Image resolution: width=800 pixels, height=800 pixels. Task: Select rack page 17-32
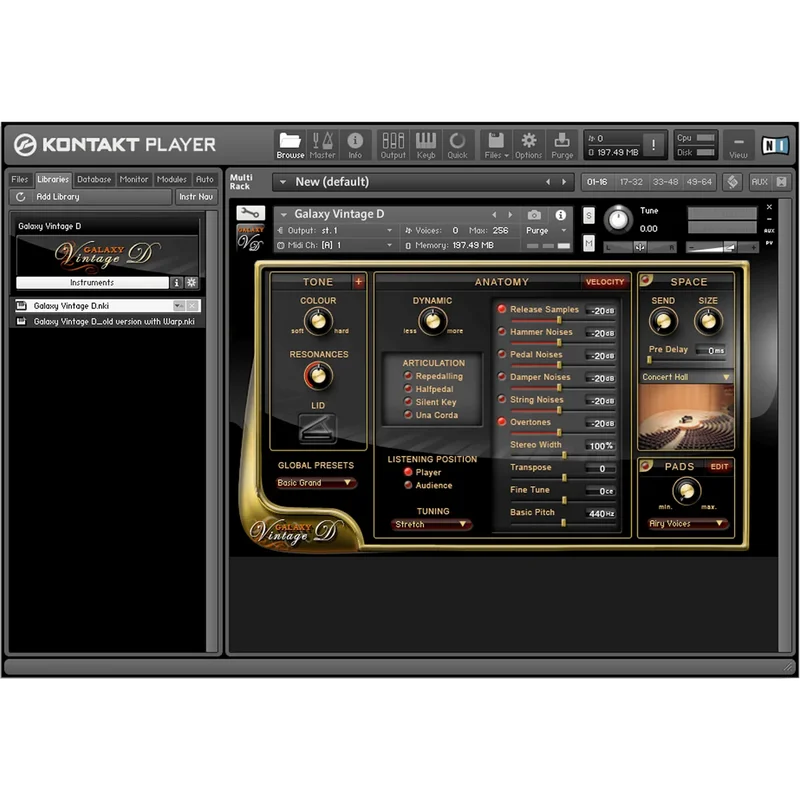(631, 182)
